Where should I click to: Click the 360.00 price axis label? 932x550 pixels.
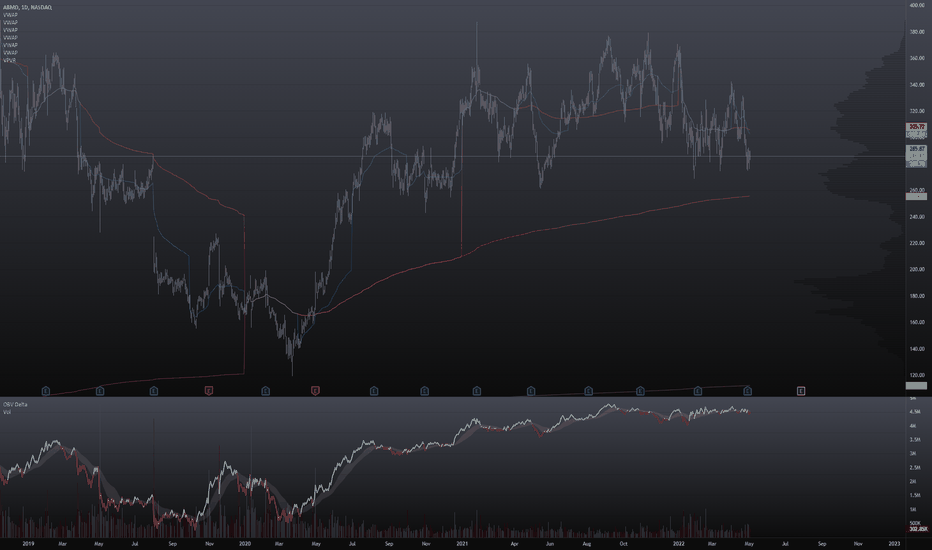point(916,58)
